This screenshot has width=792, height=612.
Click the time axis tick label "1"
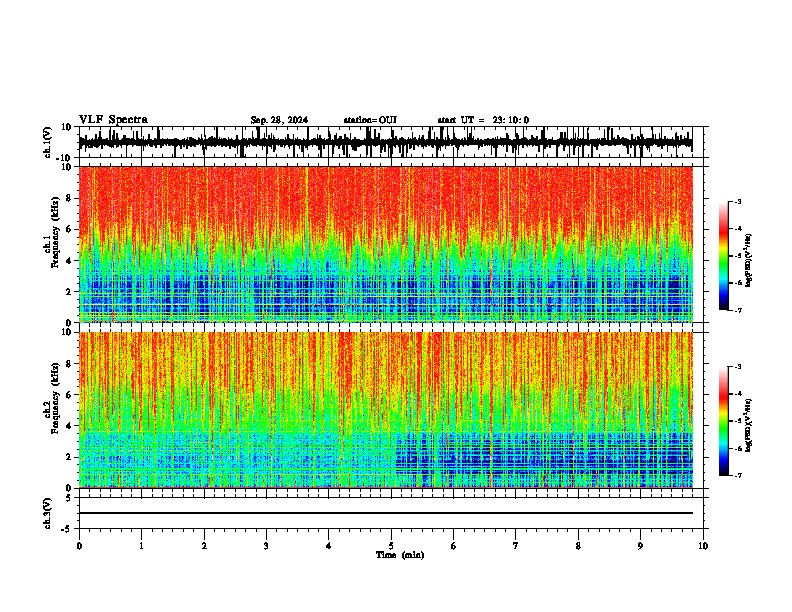click(141, 546)
